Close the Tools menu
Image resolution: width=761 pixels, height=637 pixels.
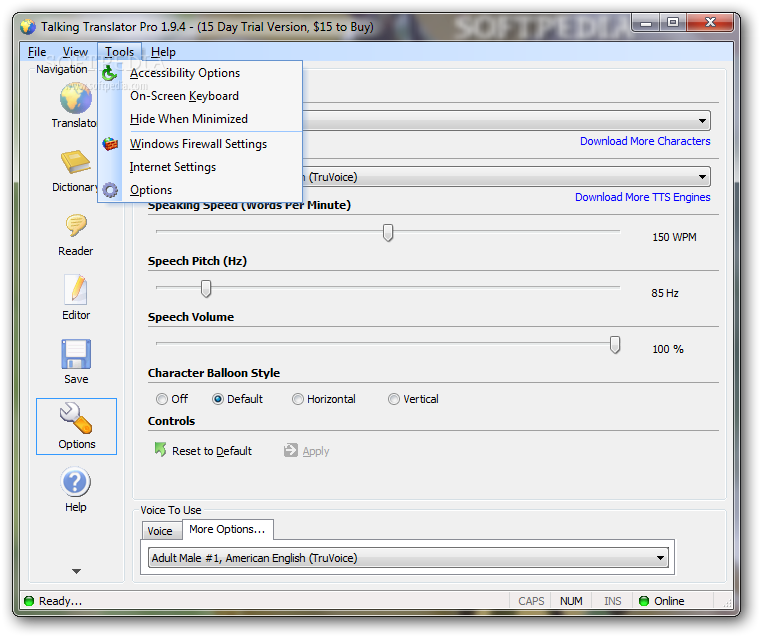pyautogui.click(x=119, y=52)
